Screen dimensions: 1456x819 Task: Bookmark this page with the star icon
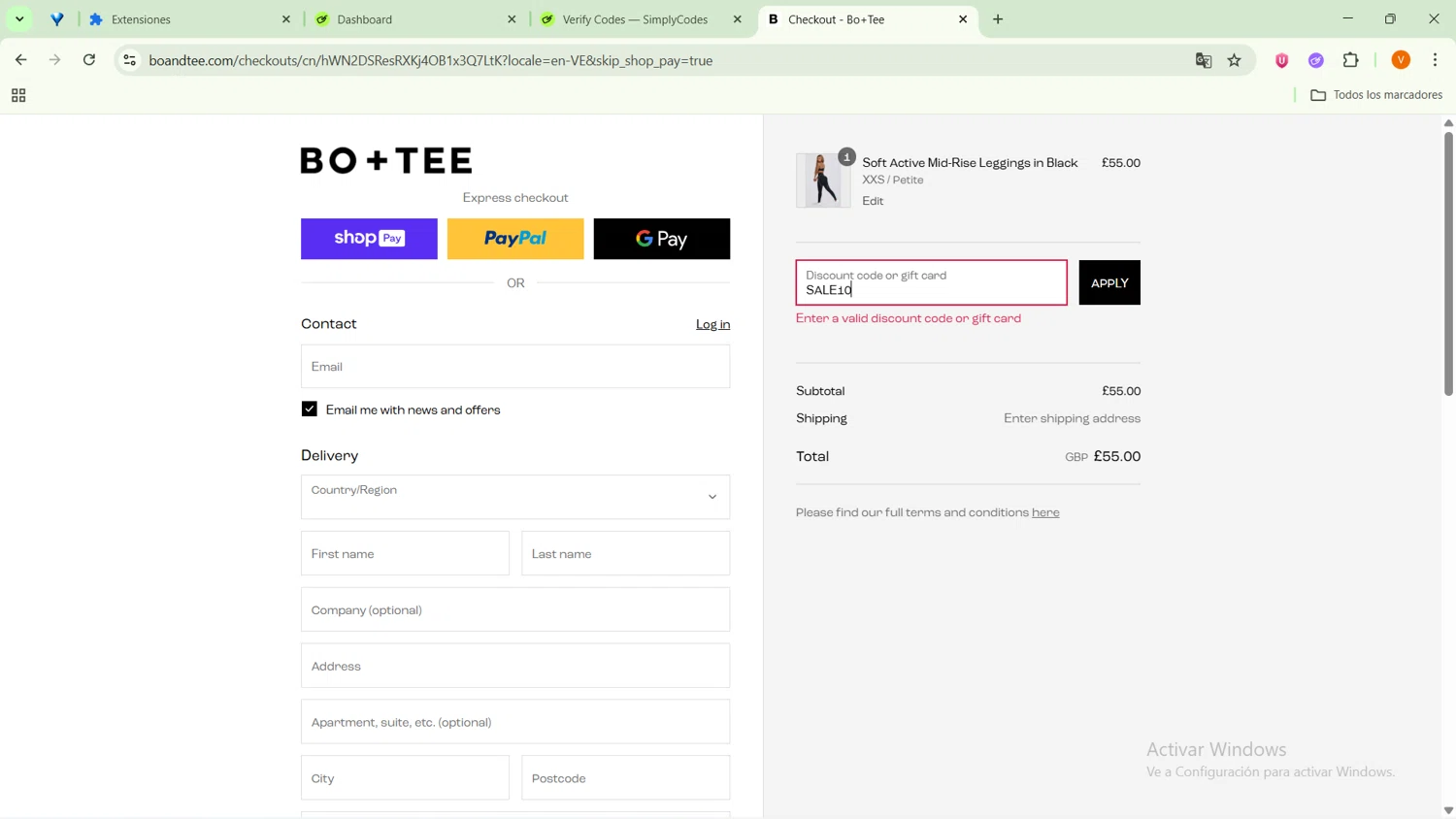pos(1235,60)
